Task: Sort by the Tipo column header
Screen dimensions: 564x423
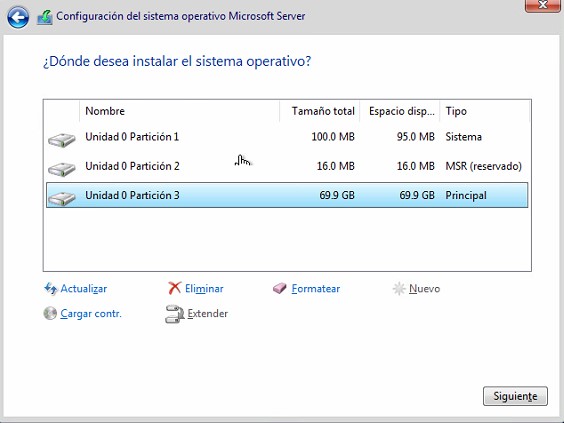Action: coord(485,111)
